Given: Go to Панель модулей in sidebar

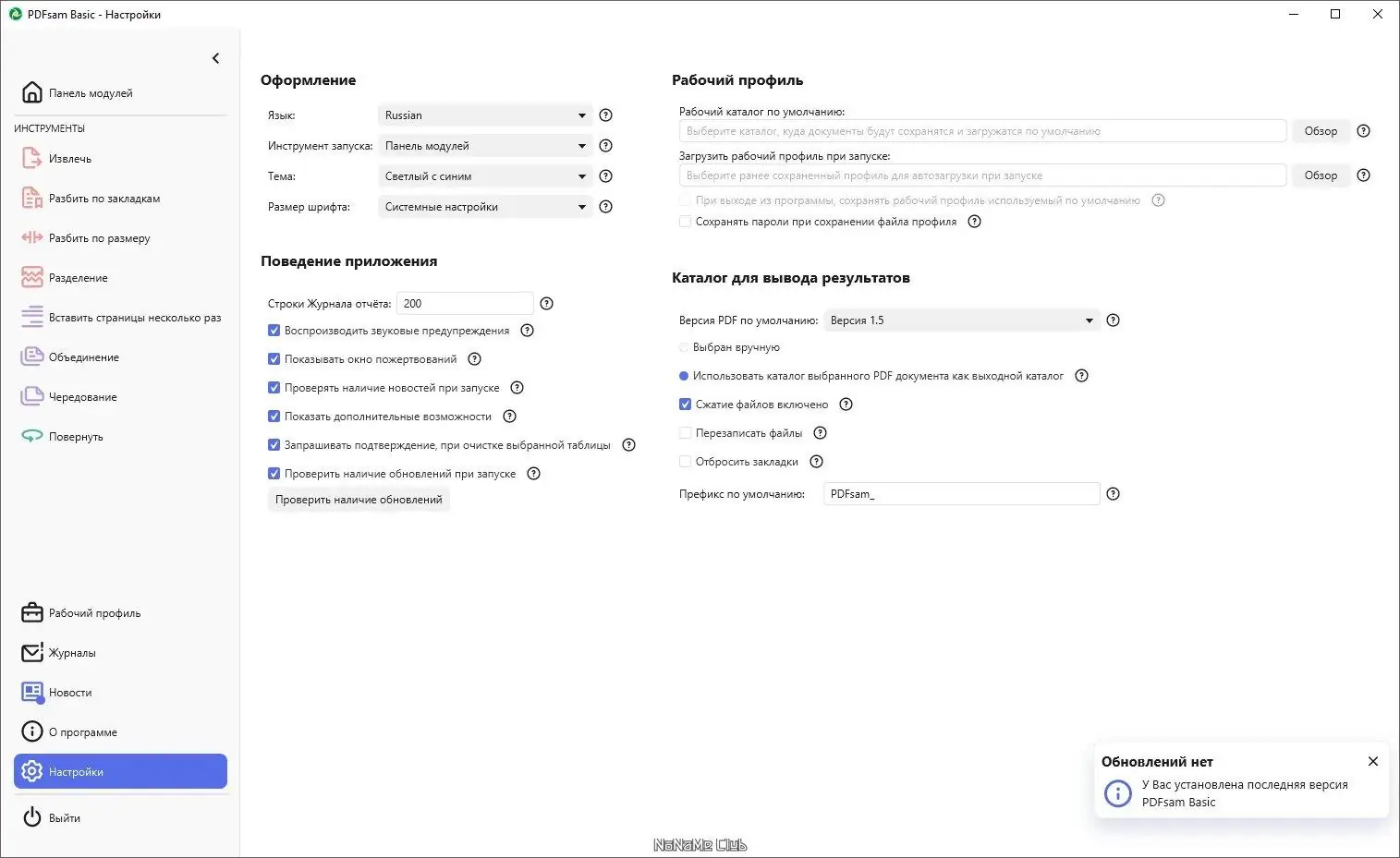Looking at the screenshot, I should [x=91, y=93].
